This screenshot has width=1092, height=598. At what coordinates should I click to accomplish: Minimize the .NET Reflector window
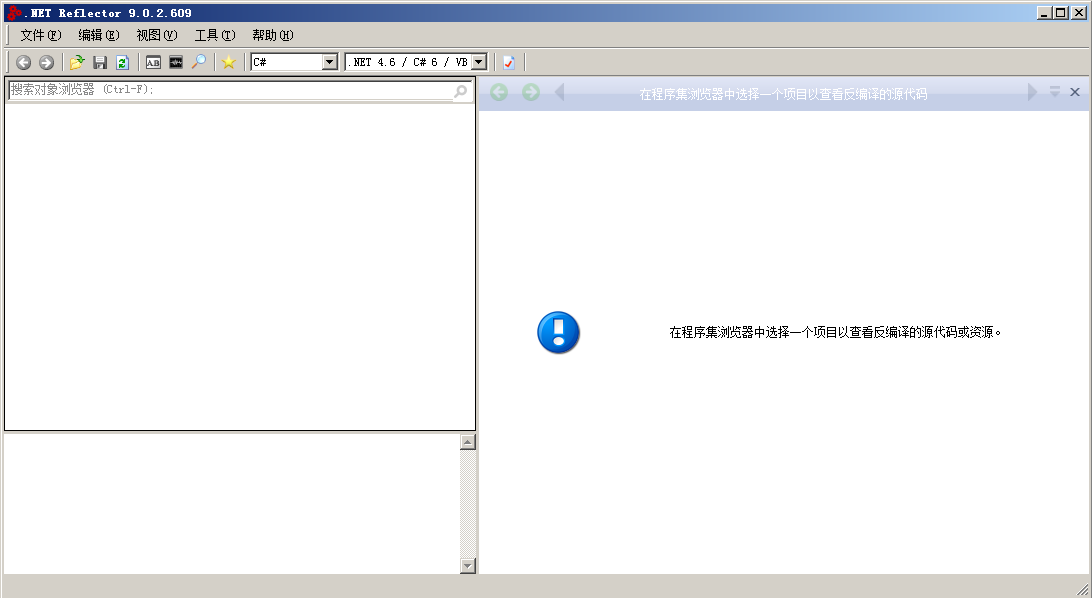[x=1045, y=13]
